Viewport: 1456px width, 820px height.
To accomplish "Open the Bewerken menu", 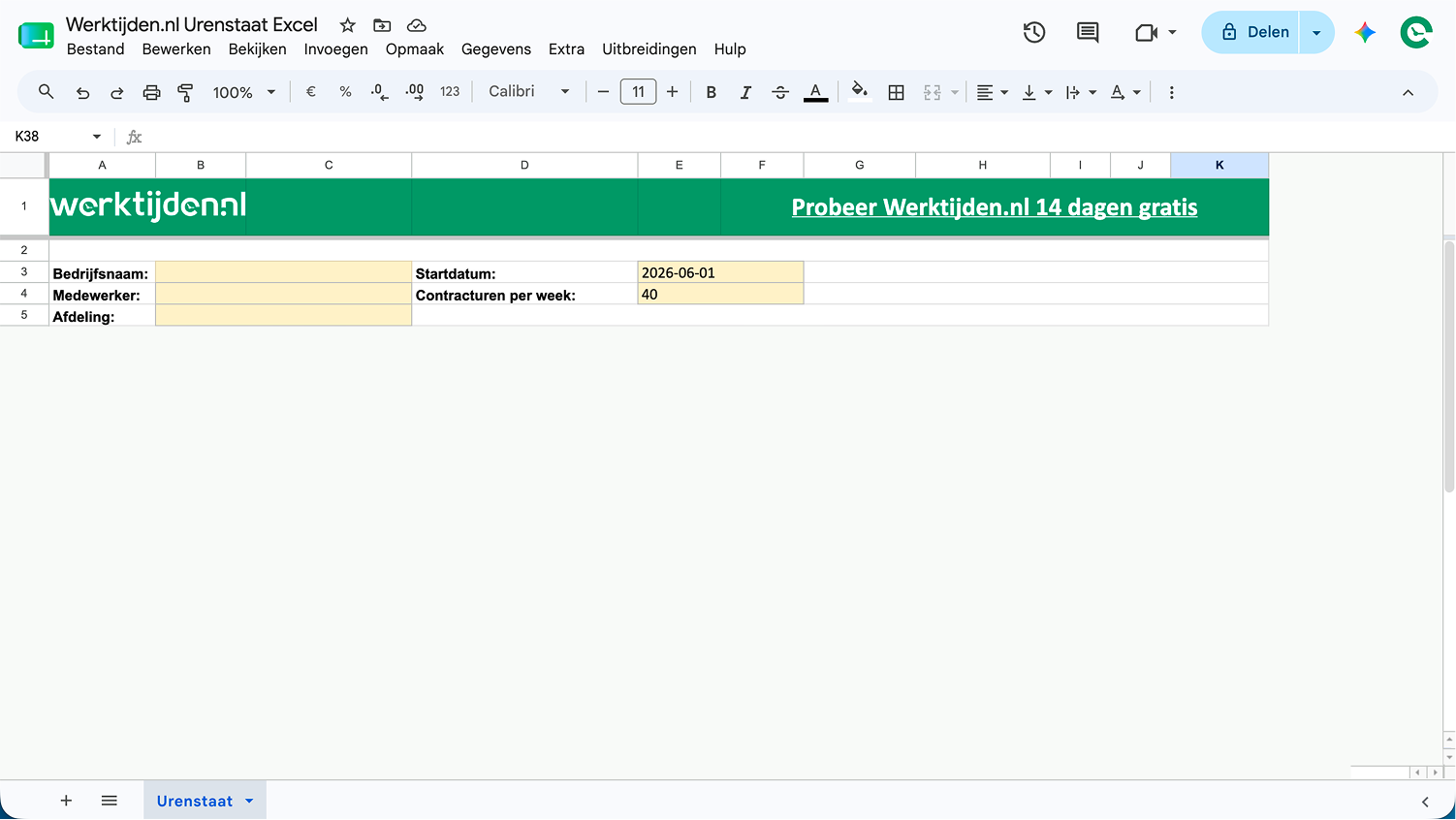I will click(176, 49).
